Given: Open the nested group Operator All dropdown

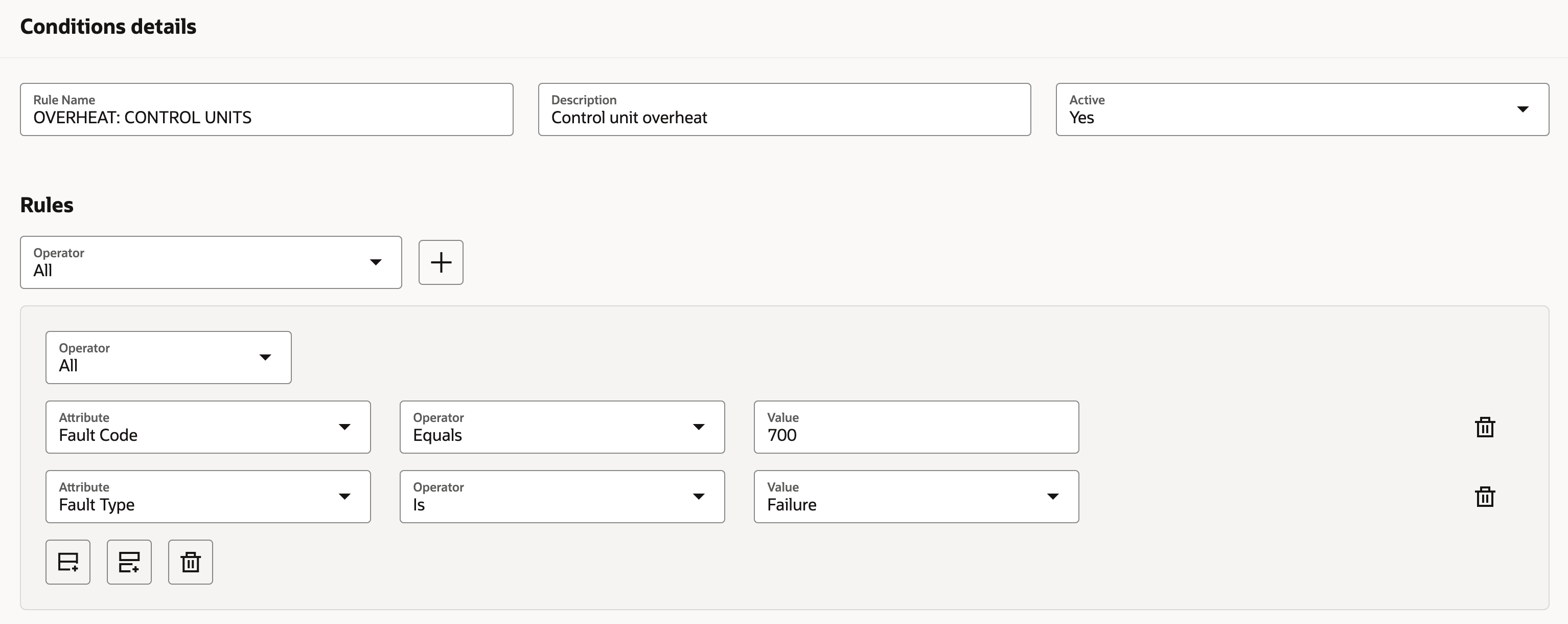Looking at the screenshot, I should (168, 357).
